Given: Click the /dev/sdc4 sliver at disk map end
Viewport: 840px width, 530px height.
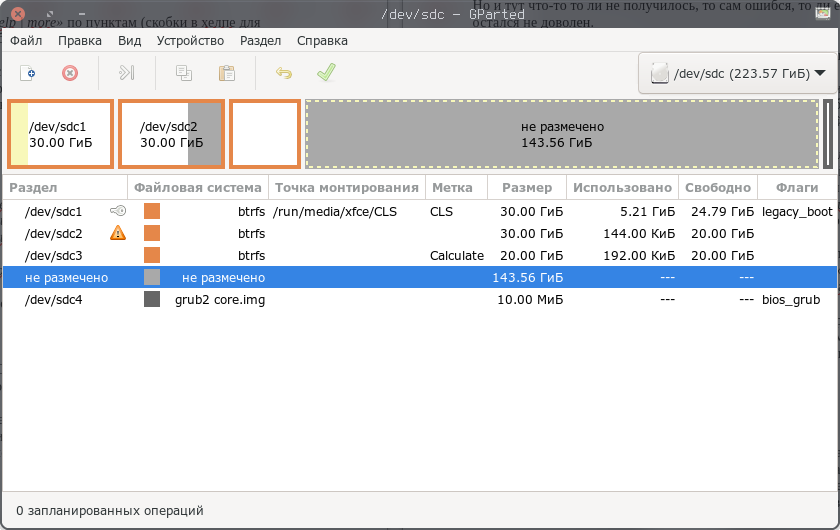Looking at the screenshot, I should click(828, 134).
